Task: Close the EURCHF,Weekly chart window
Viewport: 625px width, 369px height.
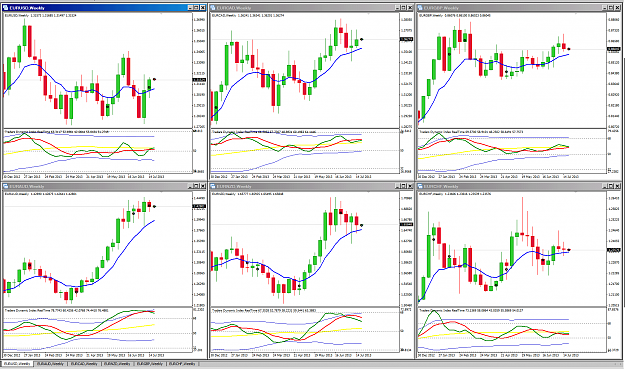Action: (617, 186)
